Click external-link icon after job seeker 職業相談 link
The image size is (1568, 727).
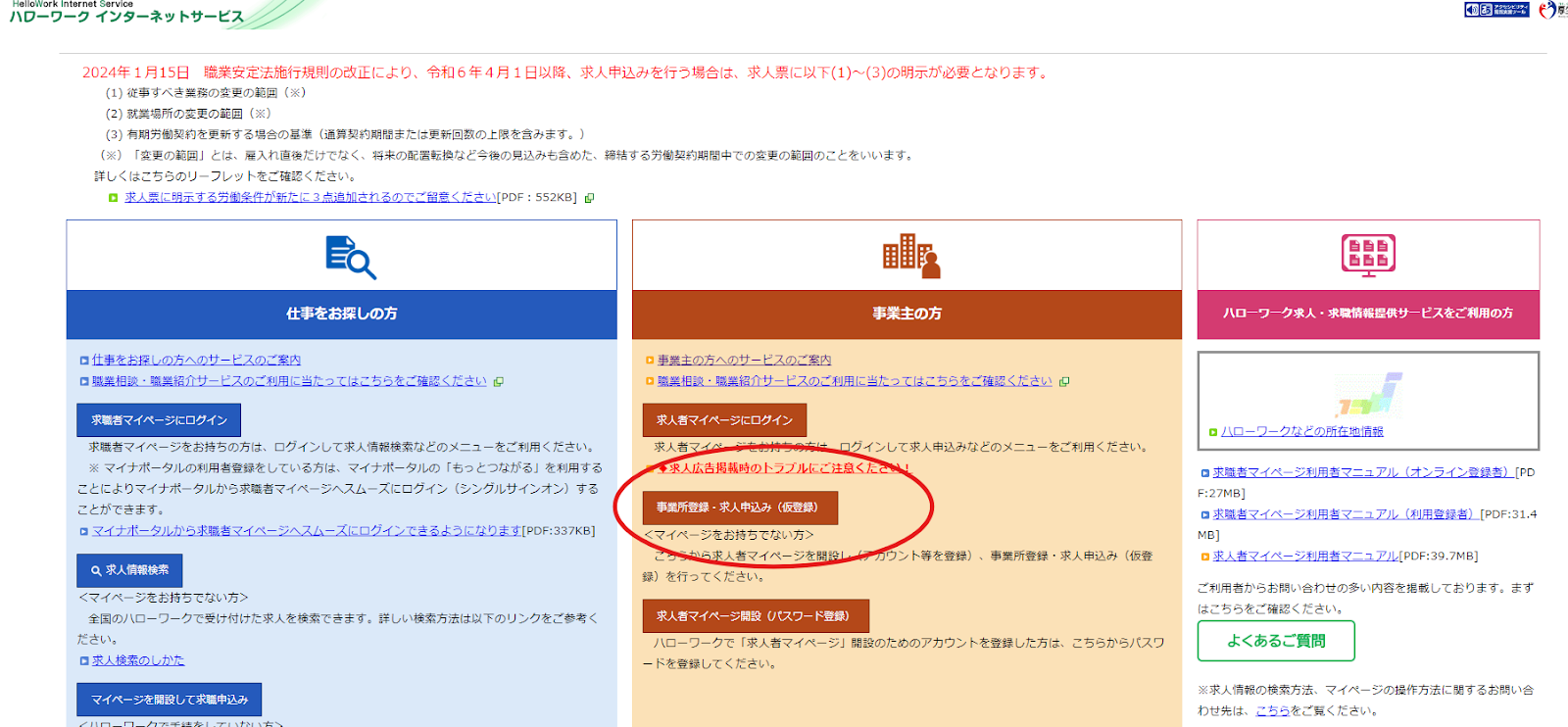point(498,382)
